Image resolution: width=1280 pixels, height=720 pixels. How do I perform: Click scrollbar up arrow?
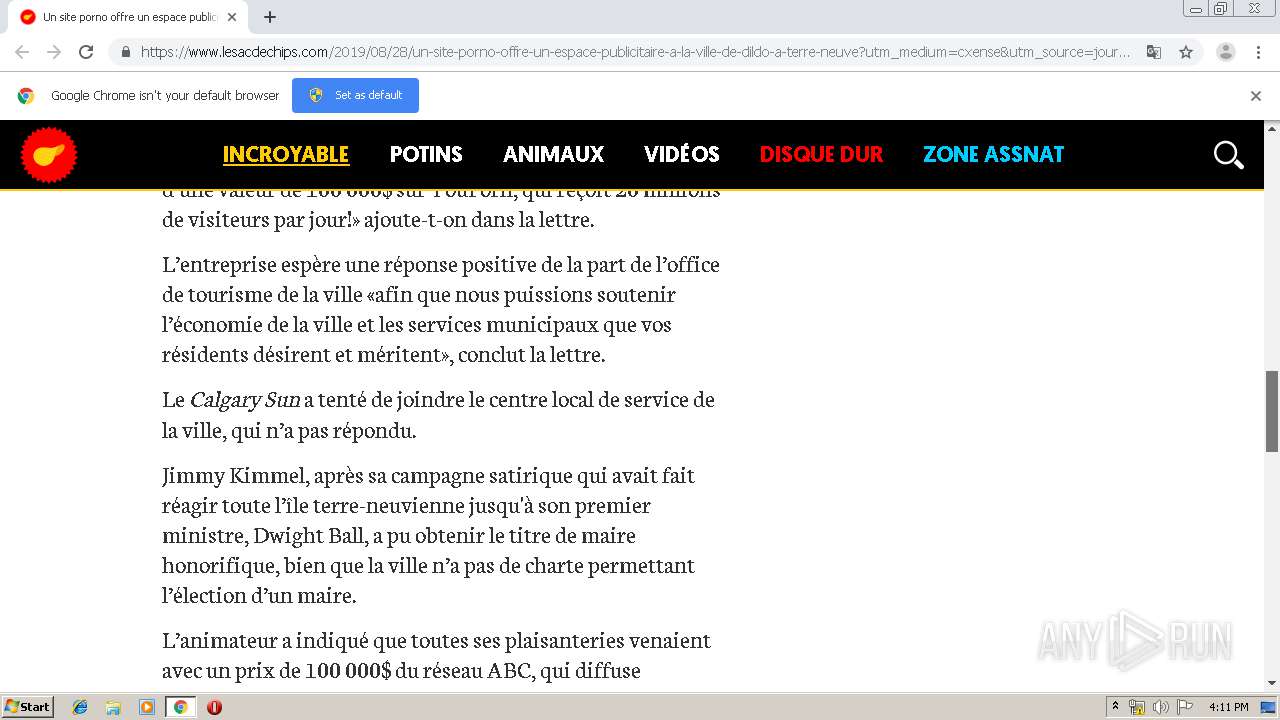coord(1272,128)
